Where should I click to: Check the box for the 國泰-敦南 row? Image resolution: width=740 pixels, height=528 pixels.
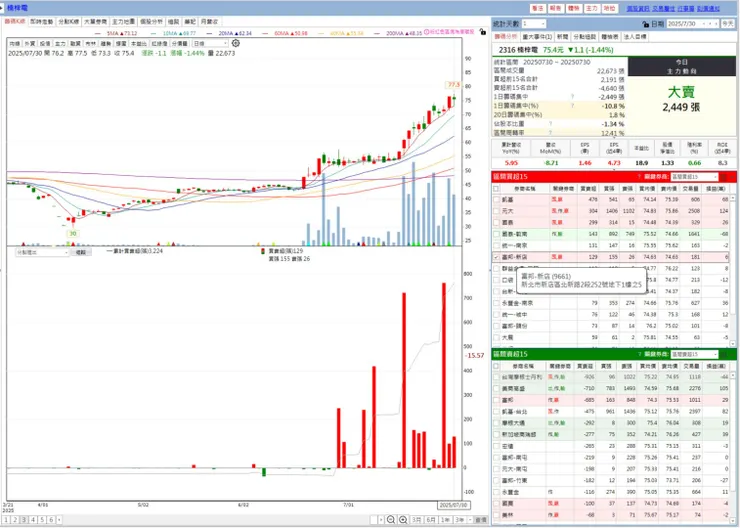coord(496,234)
